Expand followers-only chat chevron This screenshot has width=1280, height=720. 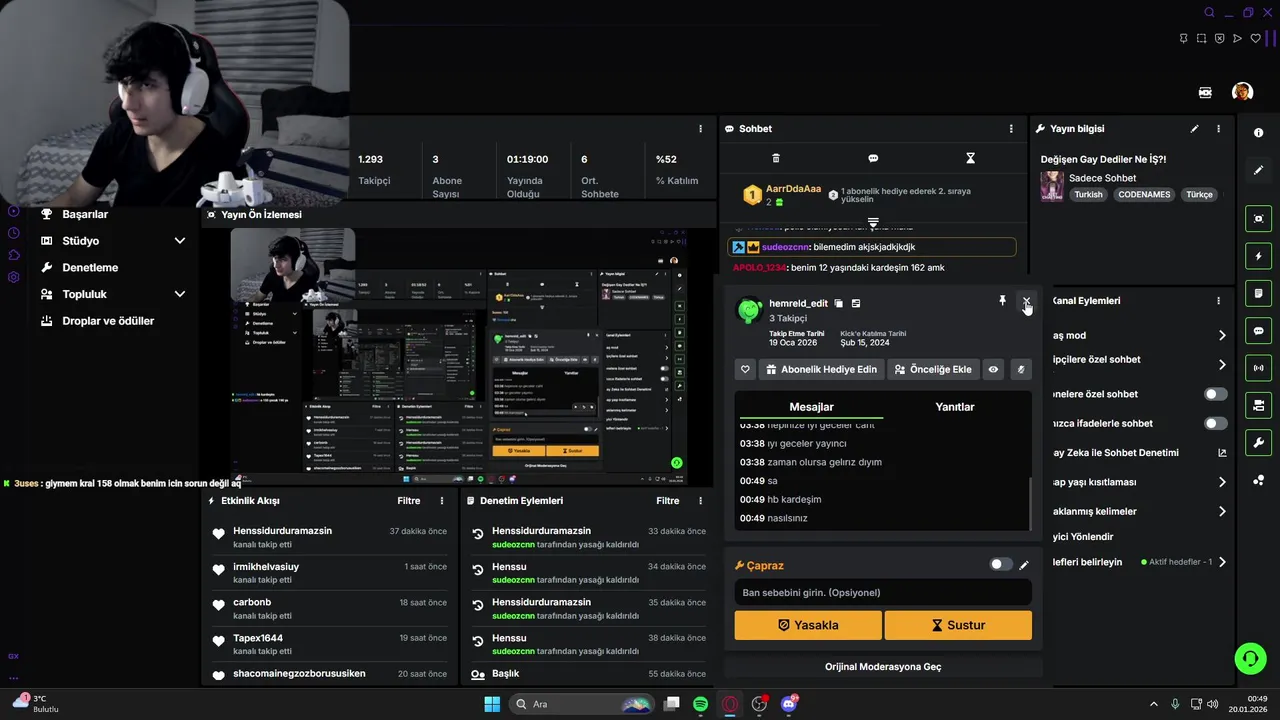click(x=1221, y=365)
